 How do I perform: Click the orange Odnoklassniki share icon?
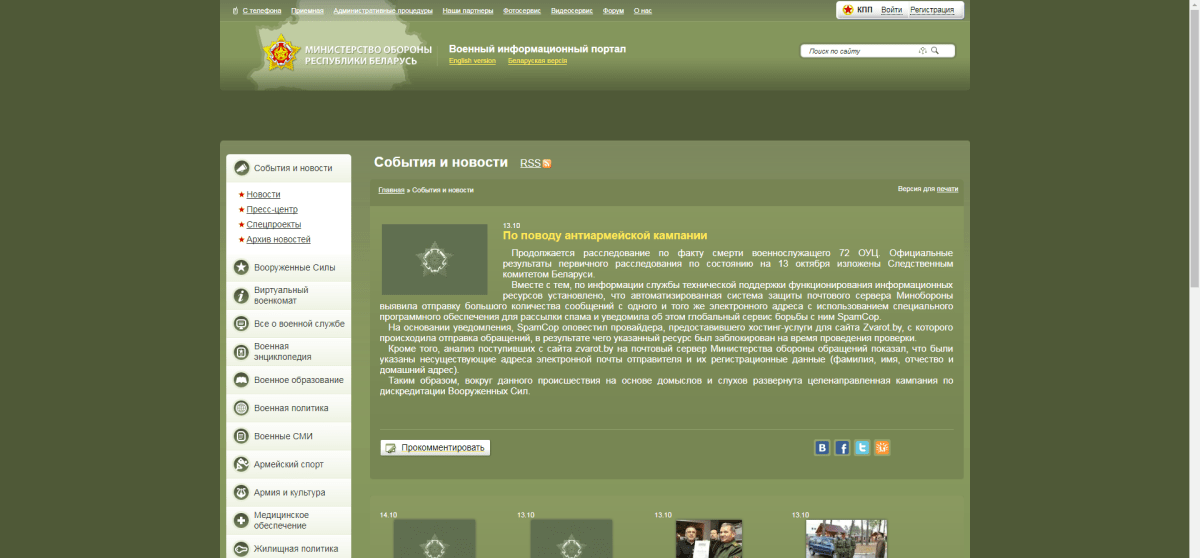click(882, 448)
